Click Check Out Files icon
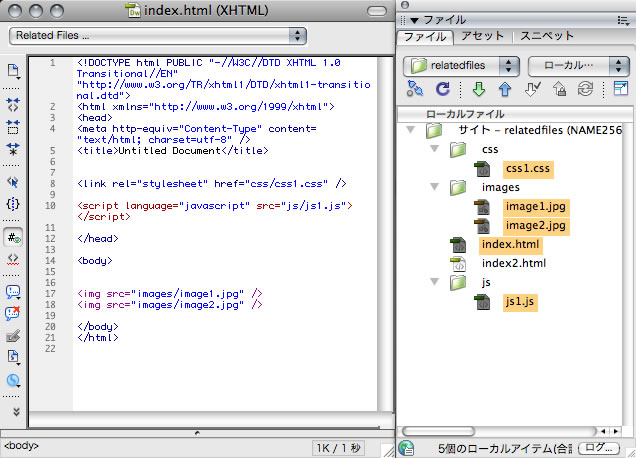The height and width of the screenshot is (458, 636). [532, 89]
